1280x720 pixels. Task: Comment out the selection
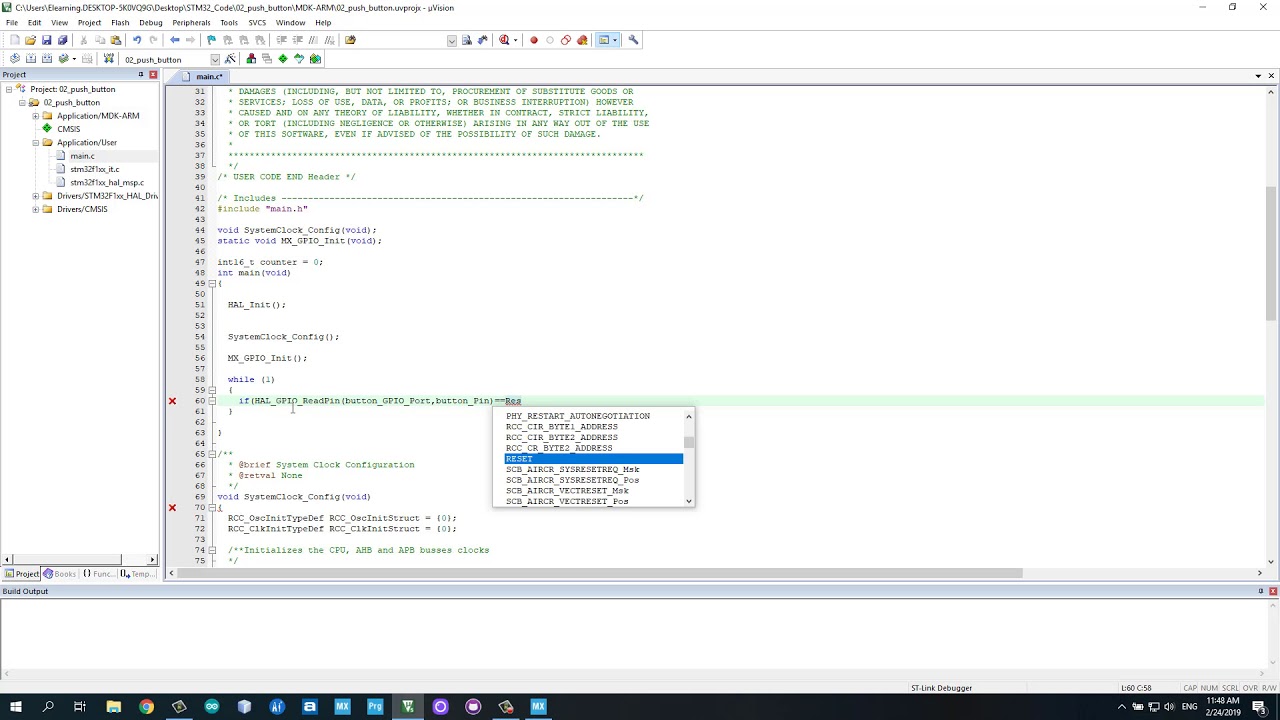[x=314, y=40]
